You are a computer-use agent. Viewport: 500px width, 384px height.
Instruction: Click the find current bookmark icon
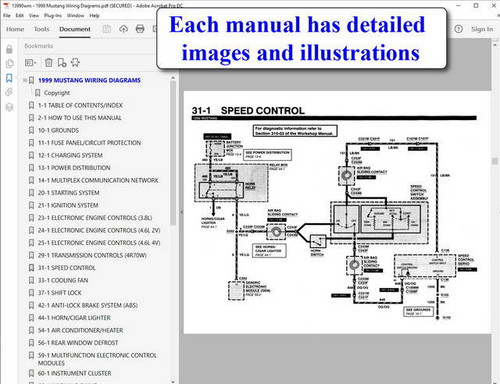pyautogui.click(x=75, y=62)
